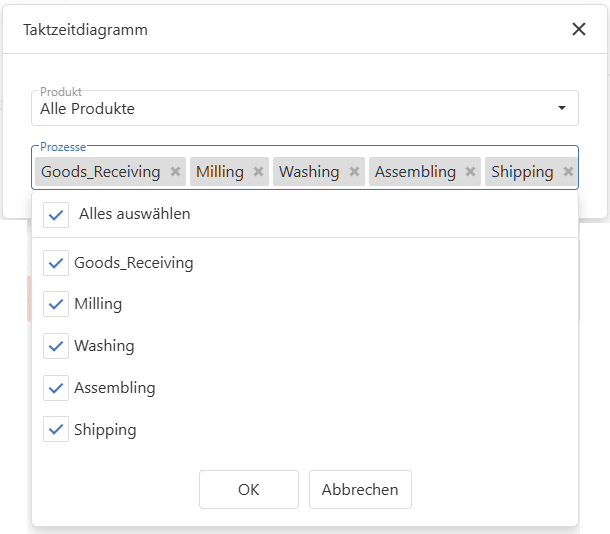Remove the Milling chip
This screenshot has height=534, width=610.
click(x=258, y=172)
